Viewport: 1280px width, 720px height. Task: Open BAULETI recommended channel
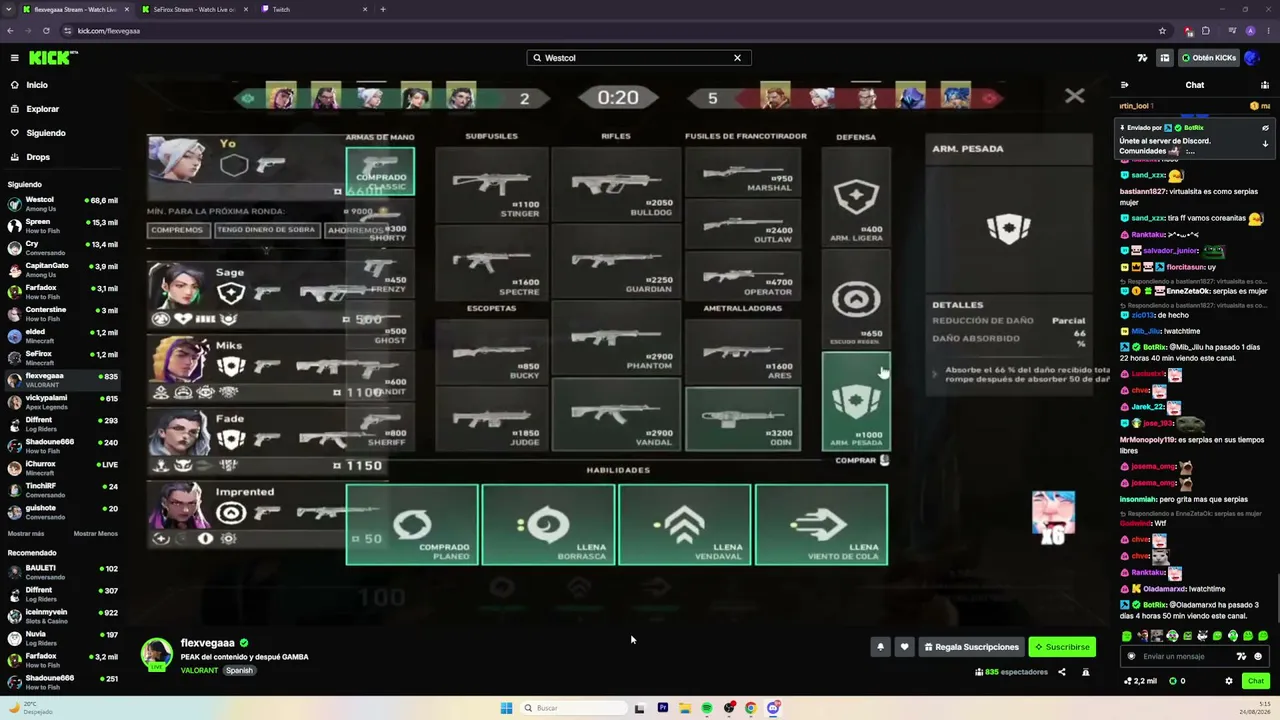coord(63,572)
